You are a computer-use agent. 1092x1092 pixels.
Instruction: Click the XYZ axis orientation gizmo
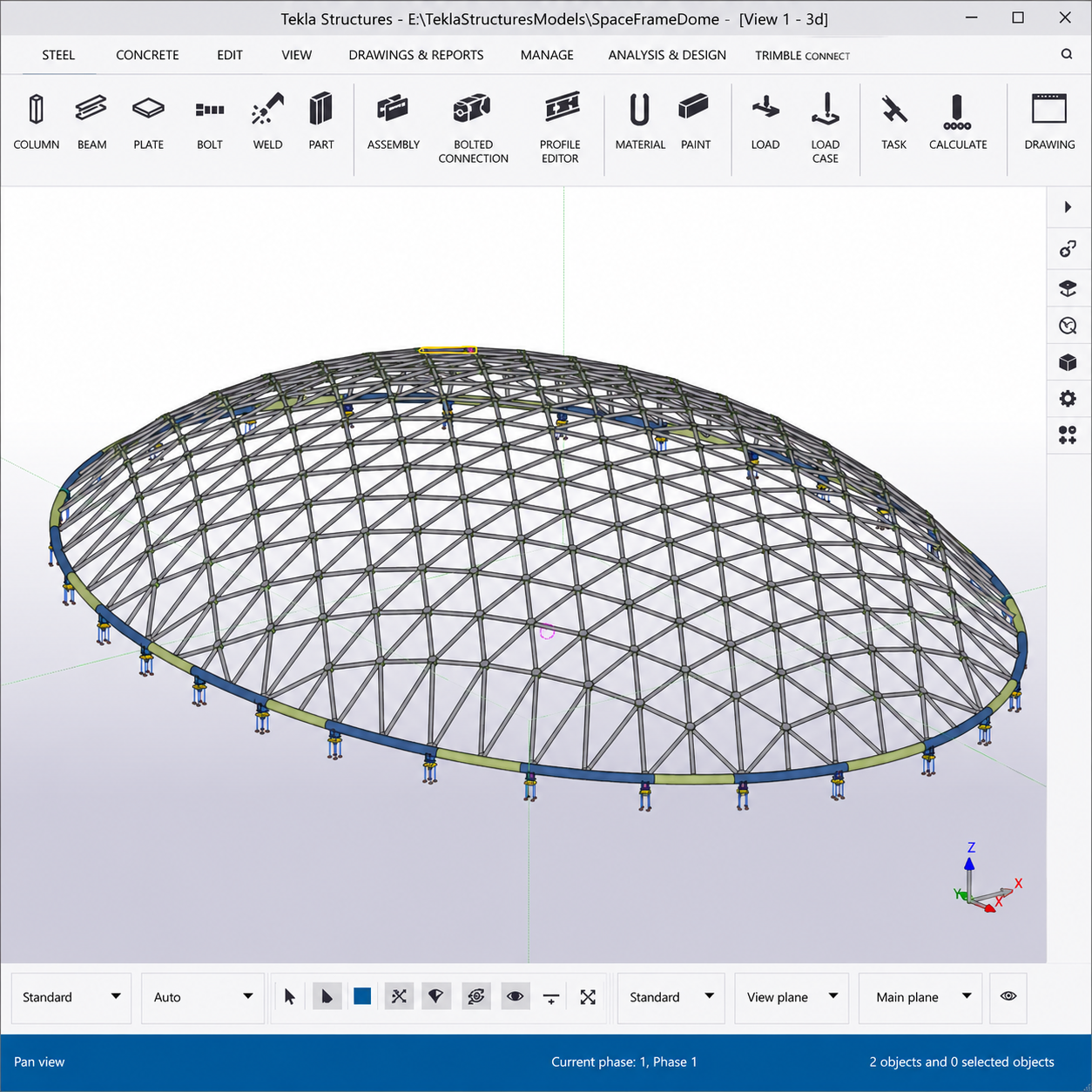coord(988,879)
